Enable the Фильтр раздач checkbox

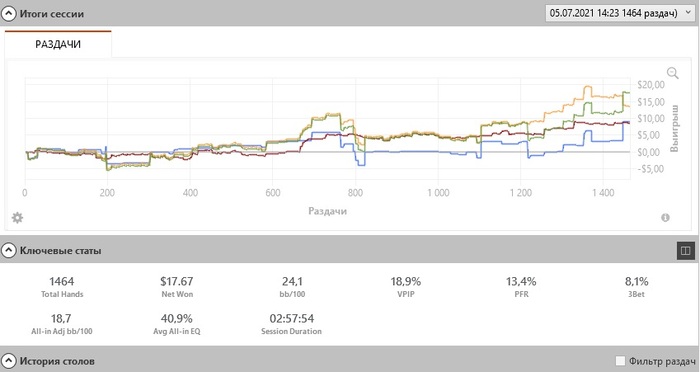click(x=620, y=361)
